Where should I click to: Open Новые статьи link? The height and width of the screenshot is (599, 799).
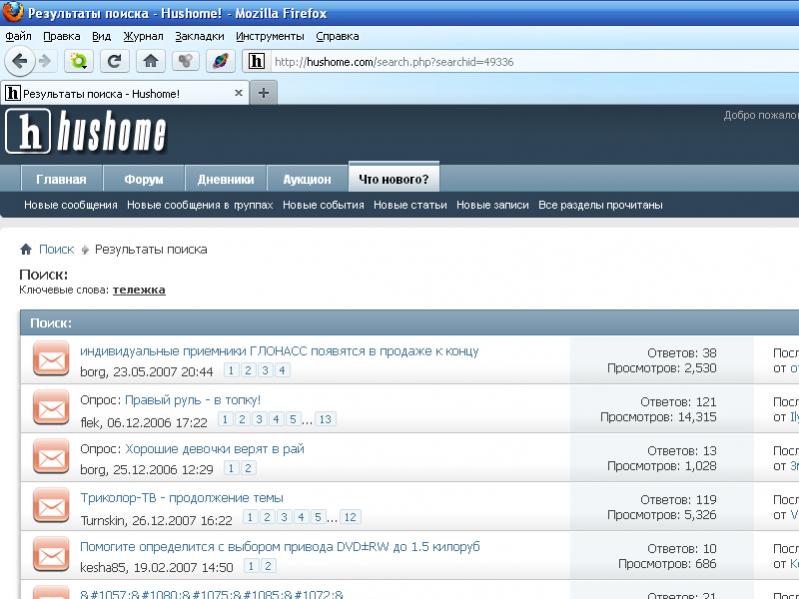point(410,205)
